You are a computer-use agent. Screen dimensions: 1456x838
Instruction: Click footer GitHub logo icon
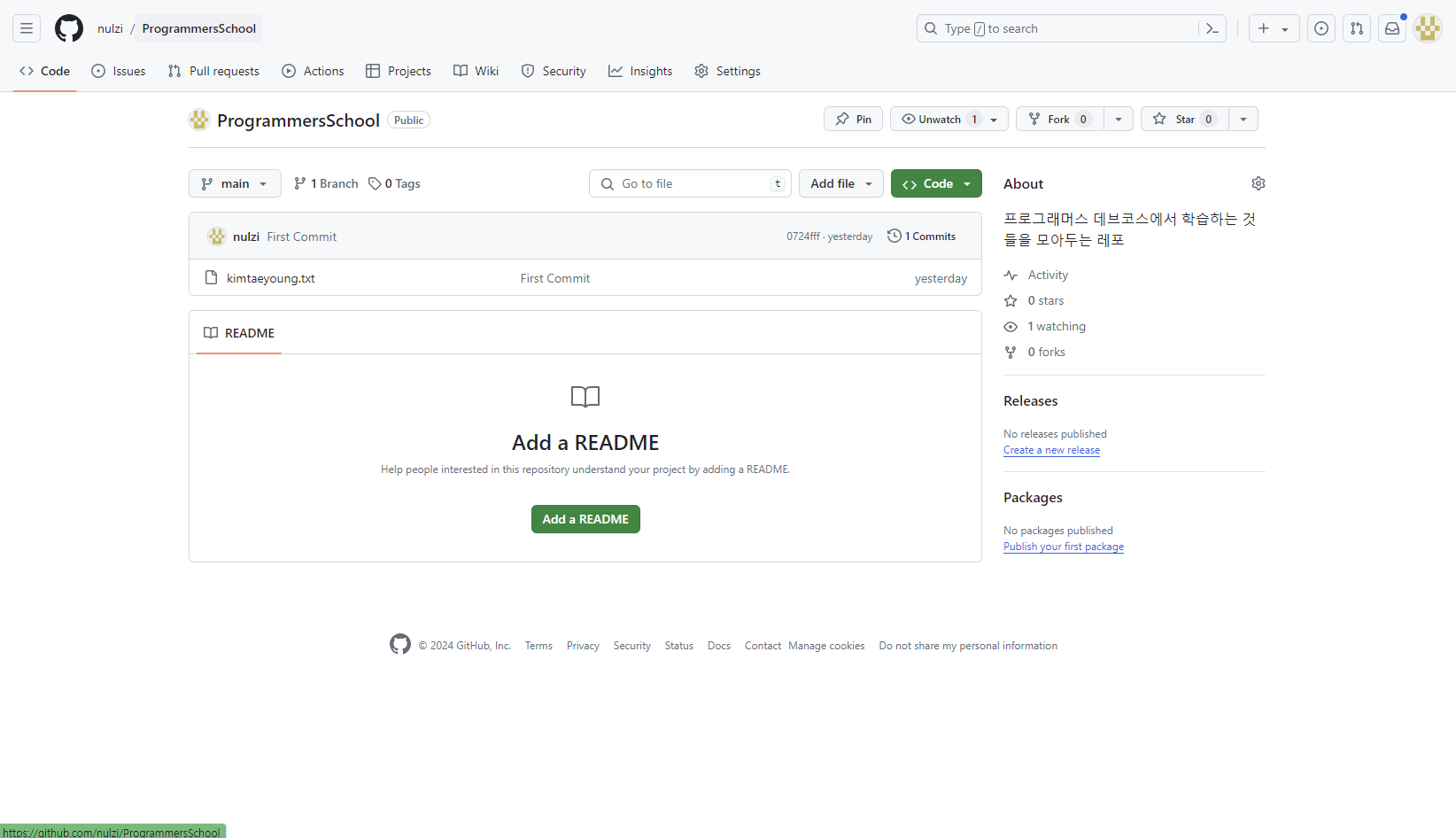[x=400, y=644]
